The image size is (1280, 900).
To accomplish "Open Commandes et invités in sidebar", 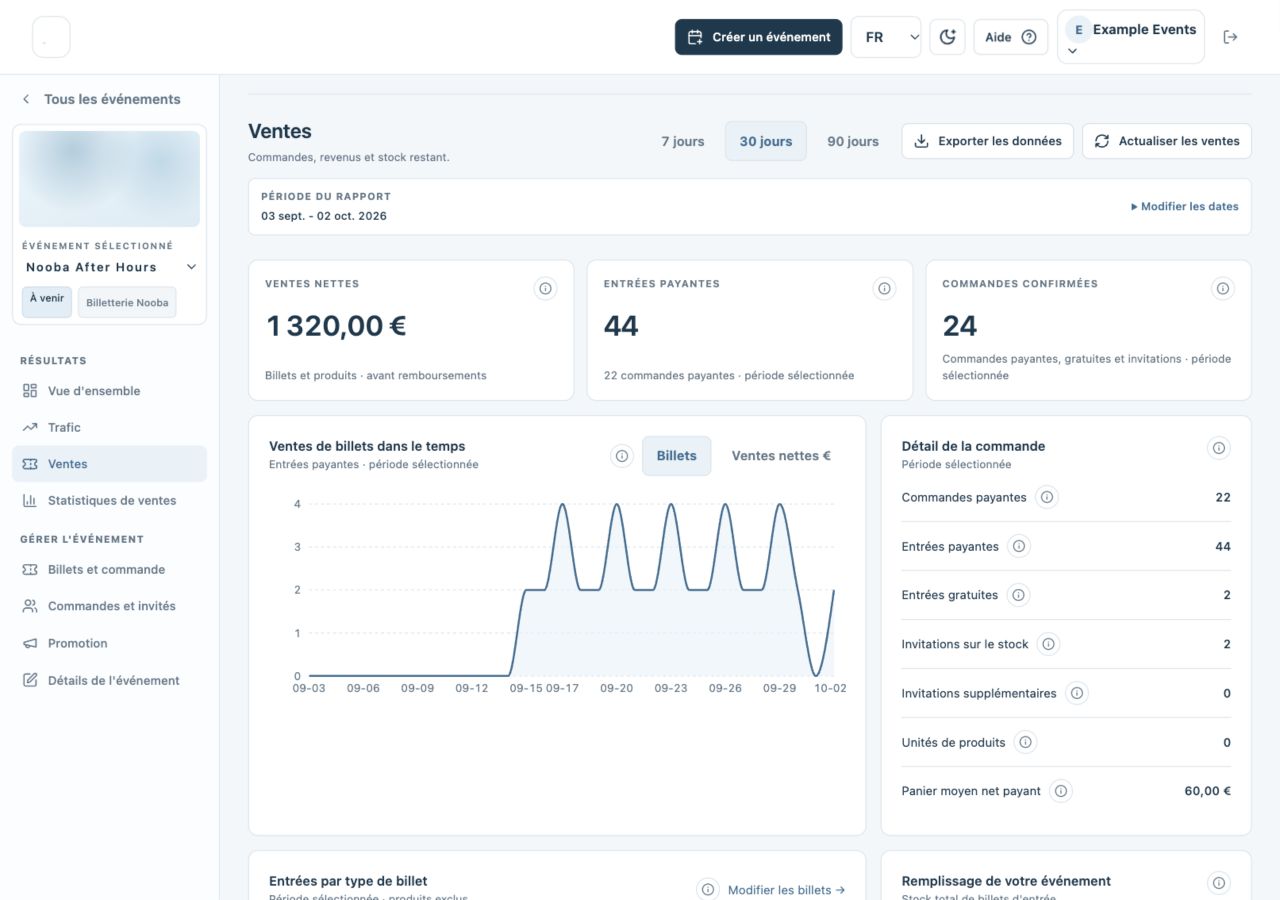I will point(110,606).
